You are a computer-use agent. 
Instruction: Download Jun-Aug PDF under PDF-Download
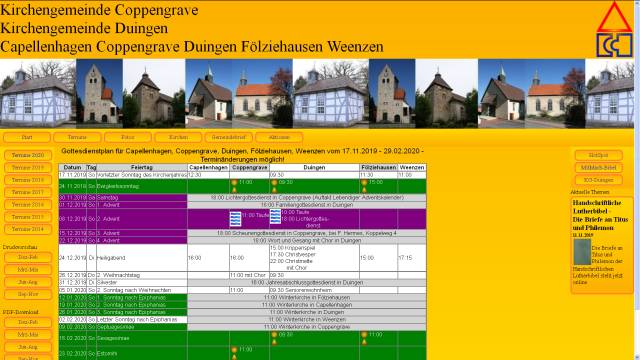pyautogui.click(x=28, y=347)
